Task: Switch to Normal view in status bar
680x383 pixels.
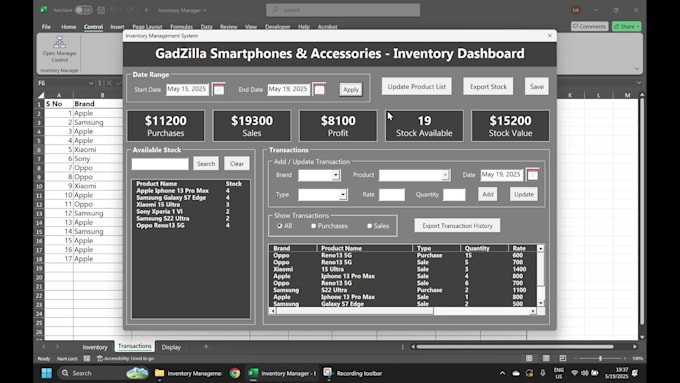Action: pyautogui.click(x=529, y=358)
